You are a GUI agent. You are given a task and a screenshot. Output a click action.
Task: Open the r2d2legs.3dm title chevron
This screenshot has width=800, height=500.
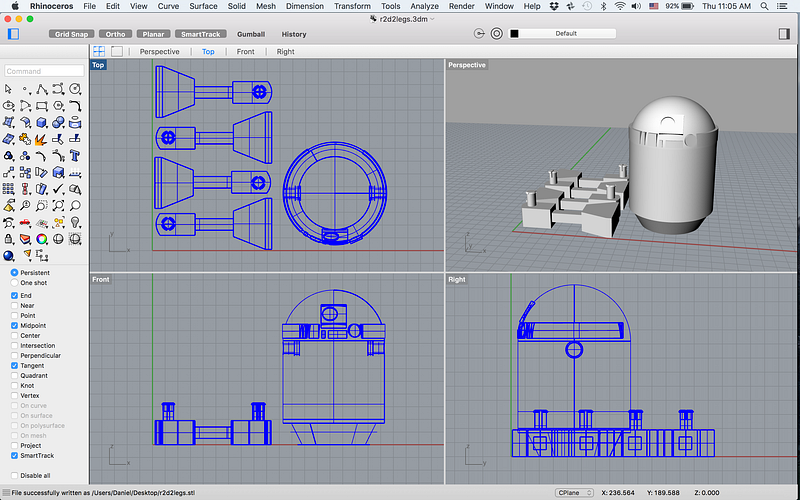point(433,19)
